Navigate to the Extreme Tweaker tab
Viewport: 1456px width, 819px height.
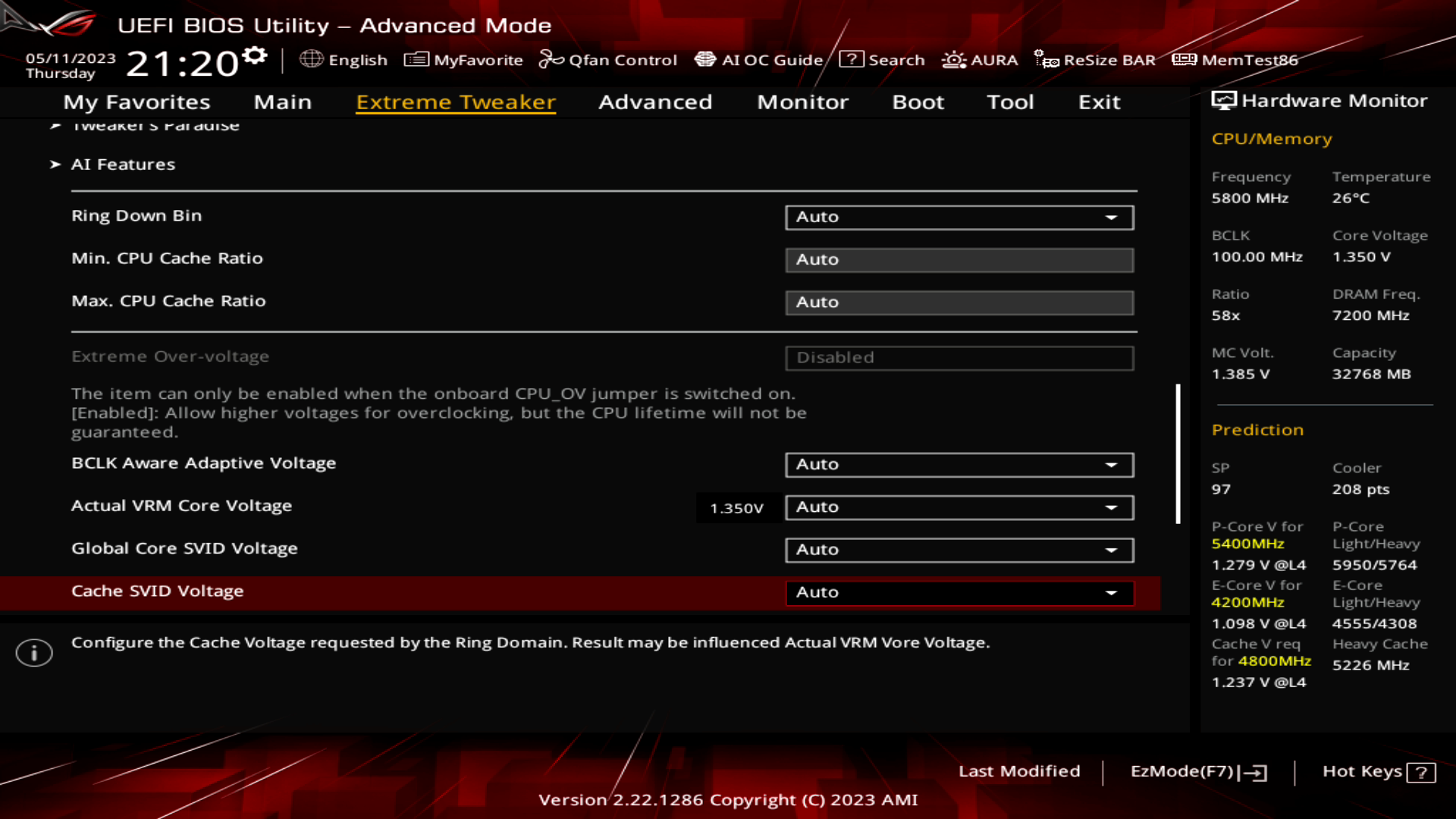click(456, 101)
